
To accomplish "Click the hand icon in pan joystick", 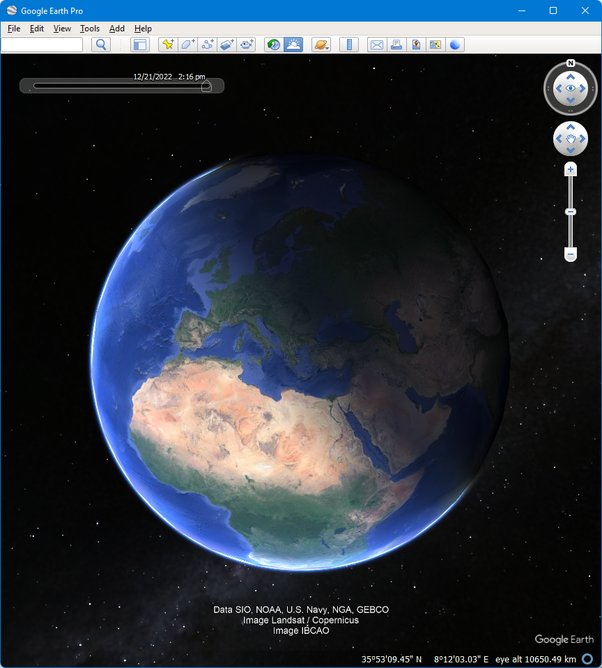I will tap(570, 139).
